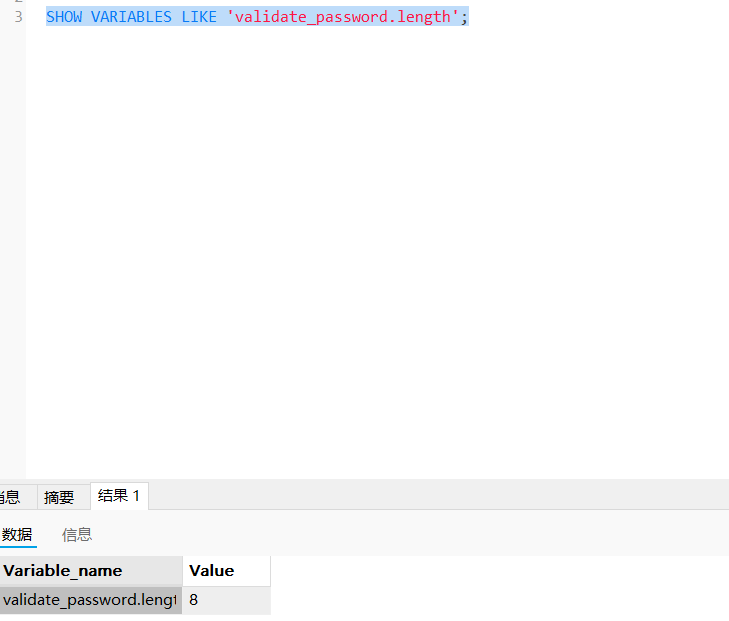729x621 pixels.
Task: Select the validate_password.length result cell
Action: (91, 600)
